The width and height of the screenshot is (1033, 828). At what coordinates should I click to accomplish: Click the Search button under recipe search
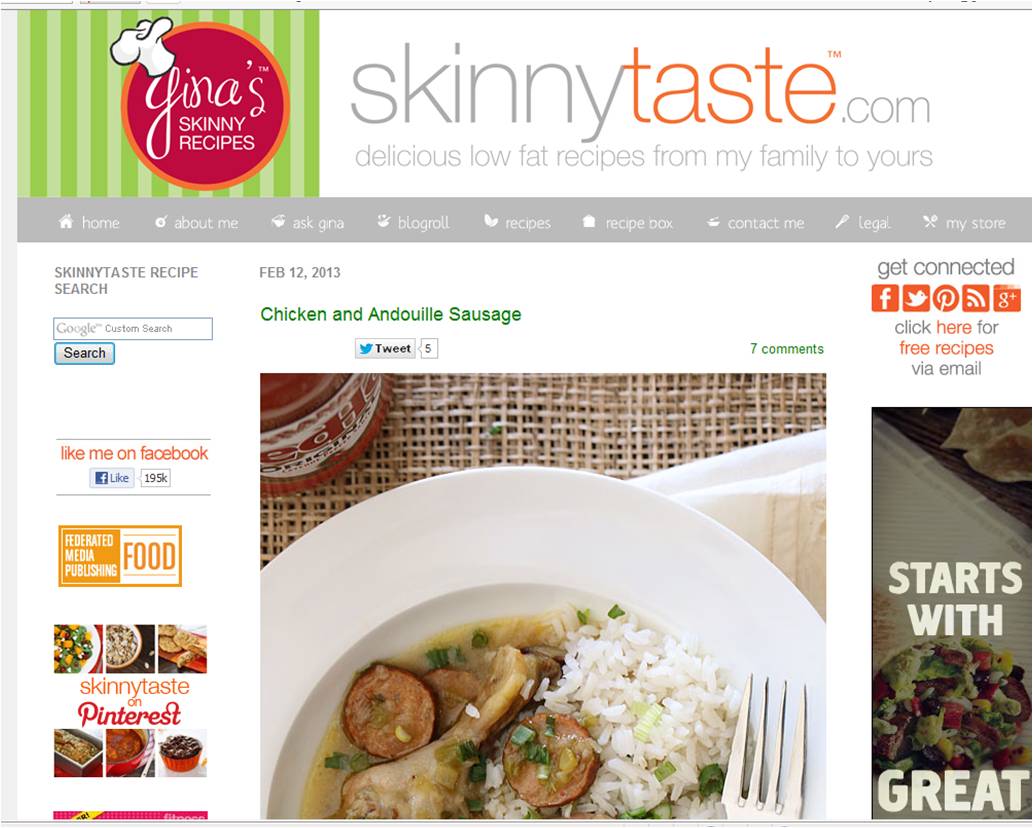[x=84, y=353]
